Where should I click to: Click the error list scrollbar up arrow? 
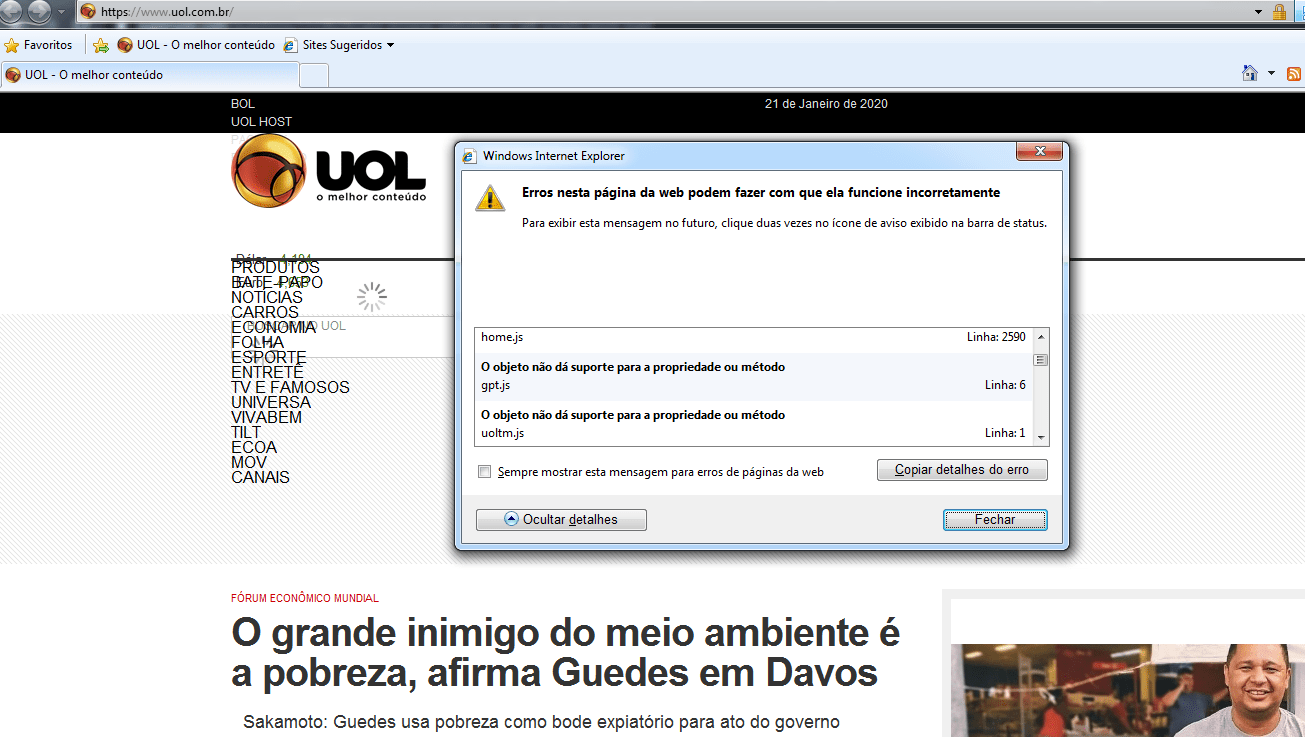coord(1041,337)
